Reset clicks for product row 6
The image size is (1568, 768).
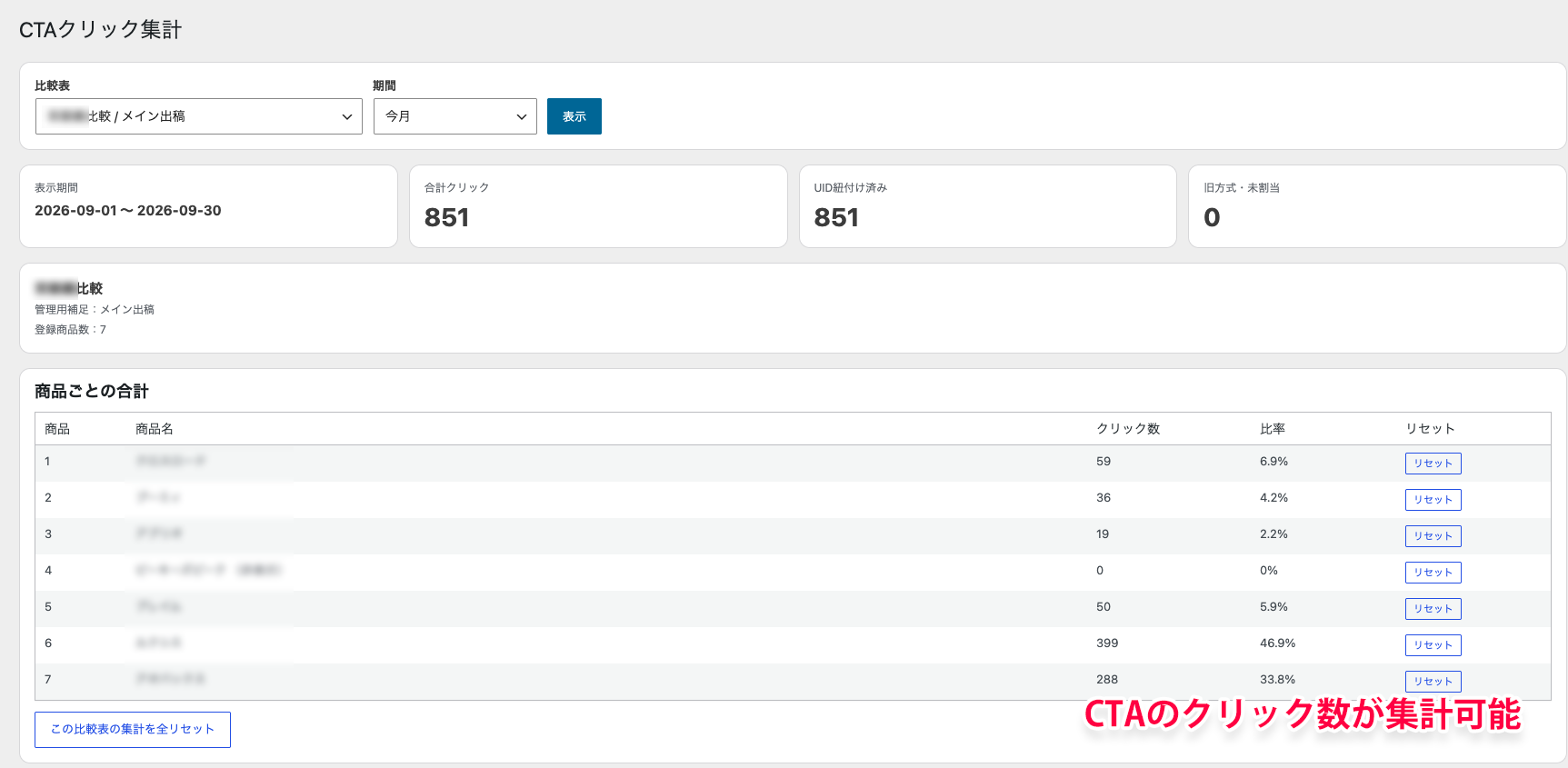coord(1433,645)
